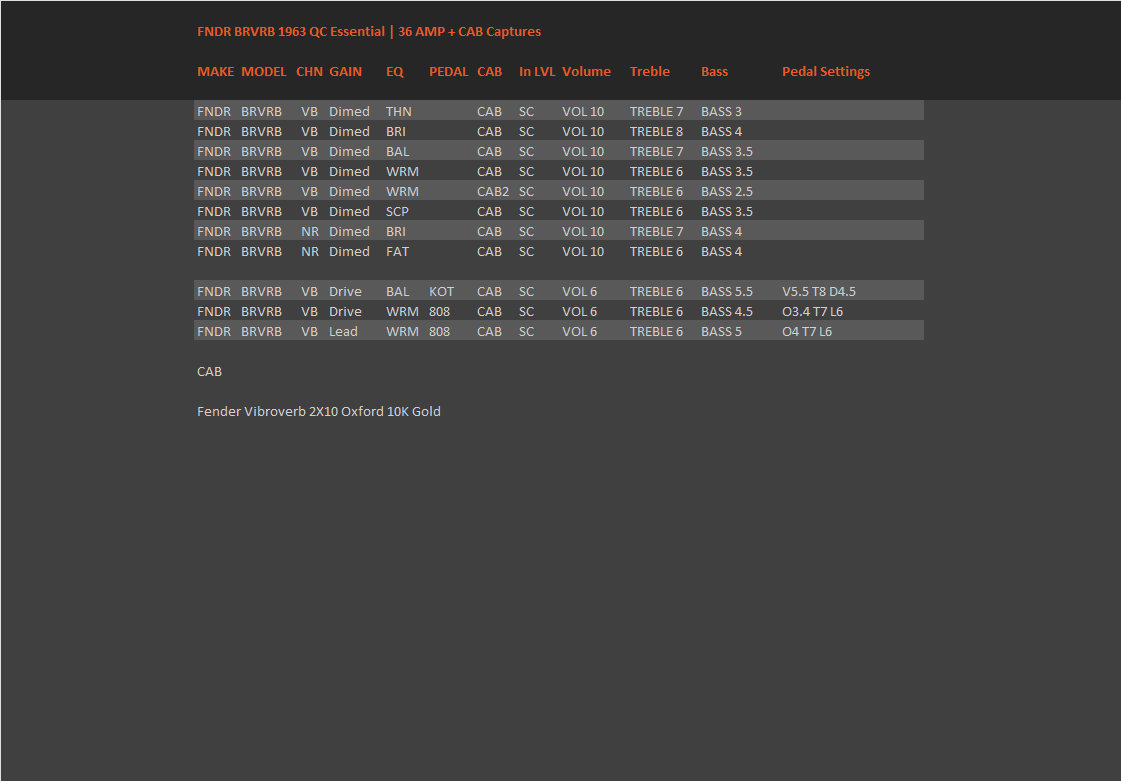The width and height of the screenshot is (1121, 781).
Task: Click the Drive gain cell in the KOT row
Action: (345, 292)
